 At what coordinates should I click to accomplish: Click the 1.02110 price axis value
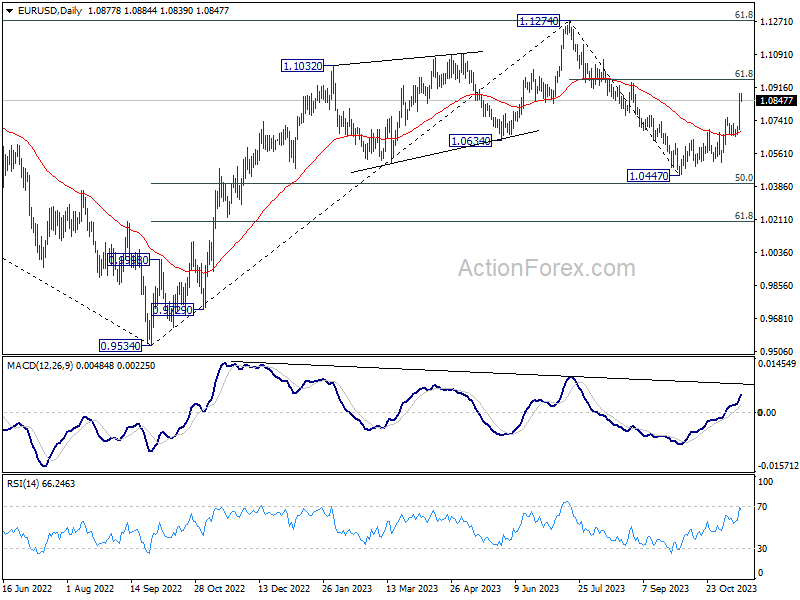pos(777,219)
